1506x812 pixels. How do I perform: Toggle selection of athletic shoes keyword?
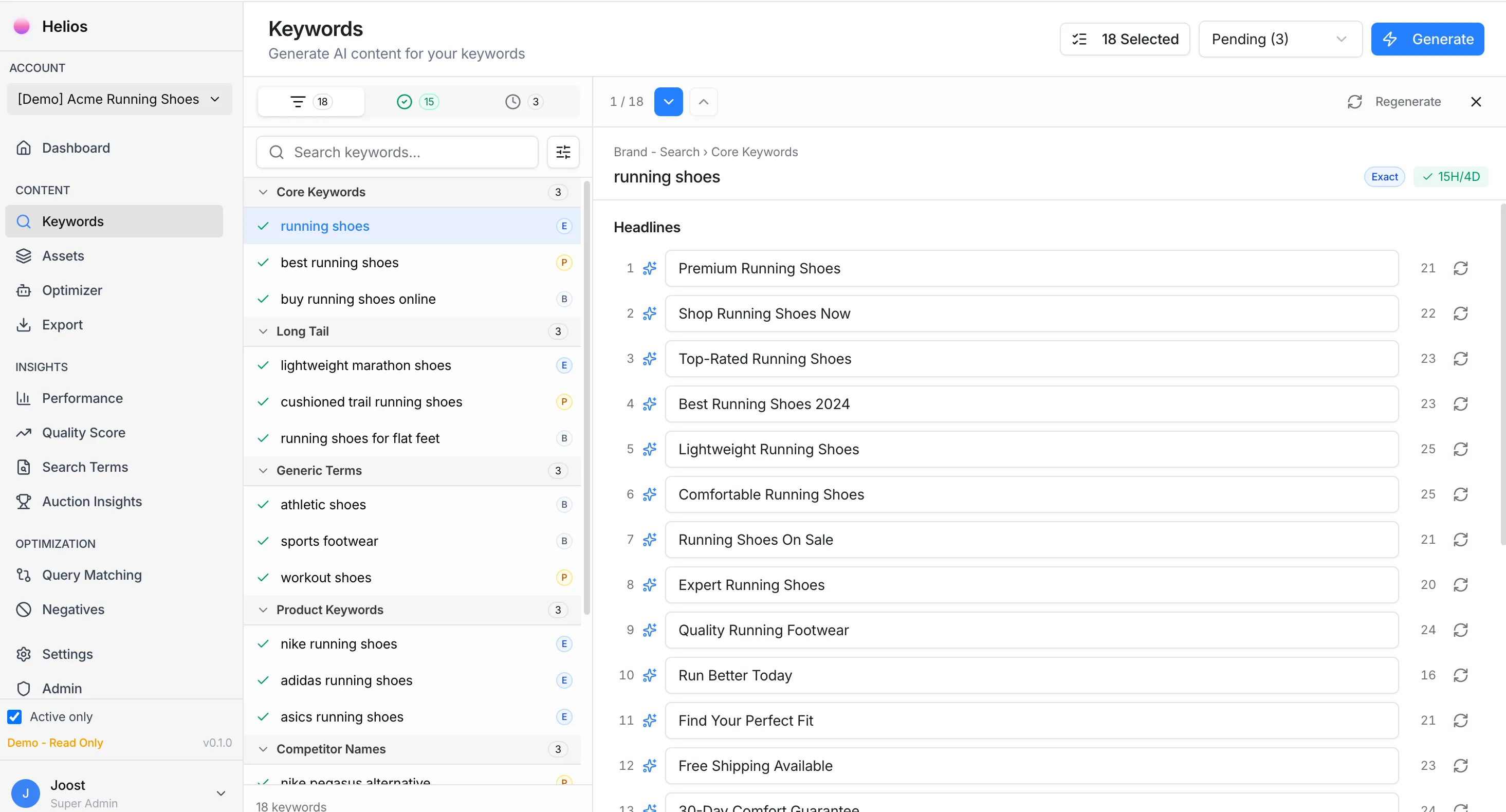(x=264, y=505)
